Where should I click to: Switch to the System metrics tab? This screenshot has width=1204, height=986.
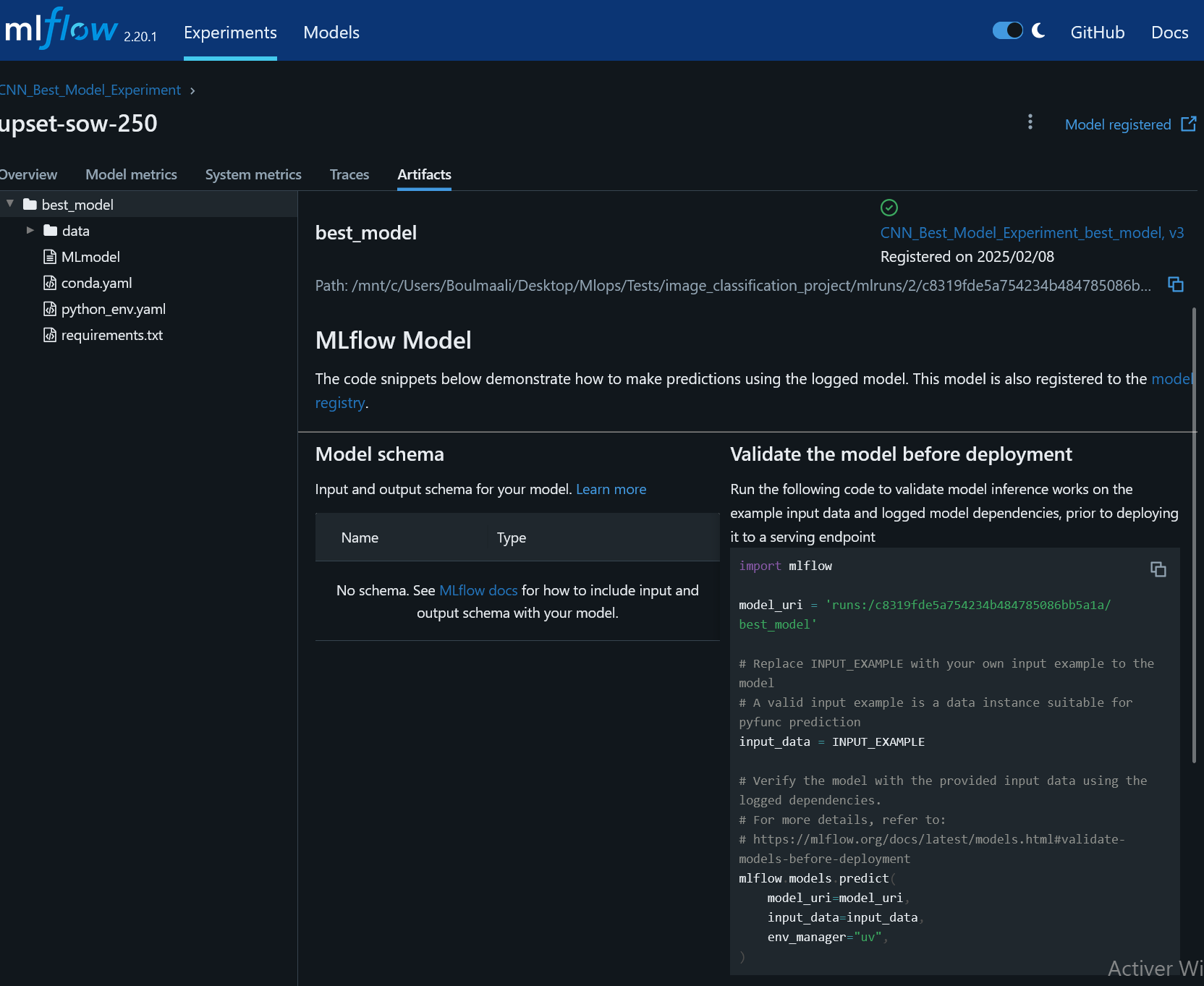(253, 174)
